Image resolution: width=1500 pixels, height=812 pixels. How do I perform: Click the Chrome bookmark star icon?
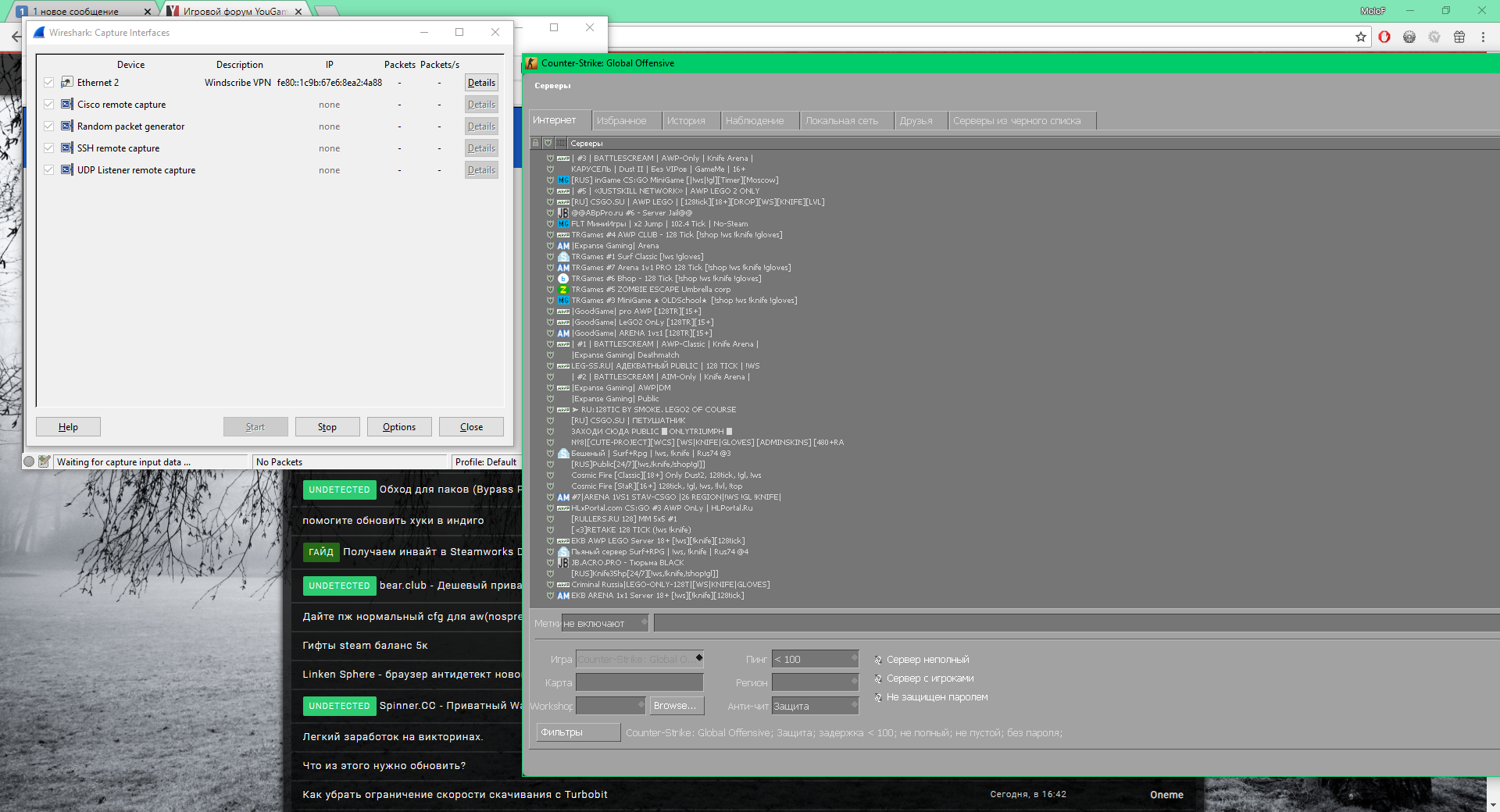point(1360,37)
